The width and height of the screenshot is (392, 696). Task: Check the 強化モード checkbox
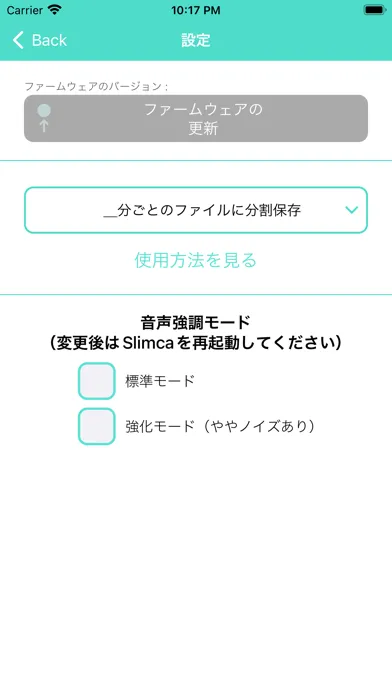coord(97,427)
